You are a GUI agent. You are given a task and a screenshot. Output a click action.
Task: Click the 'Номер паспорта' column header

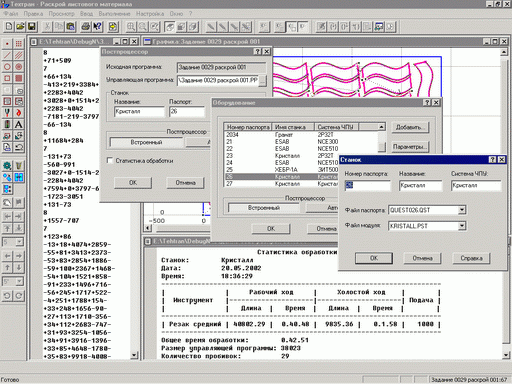[248, 127]
